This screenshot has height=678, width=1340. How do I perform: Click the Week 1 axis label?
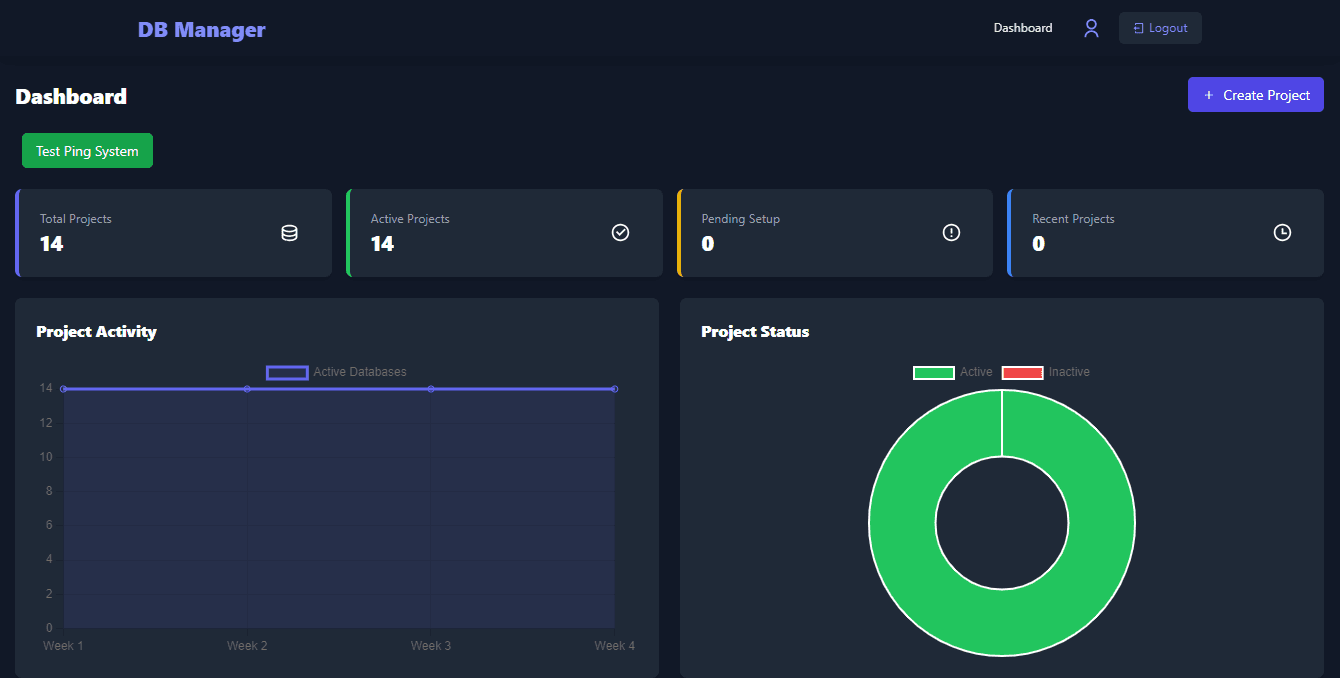[63, 646]
